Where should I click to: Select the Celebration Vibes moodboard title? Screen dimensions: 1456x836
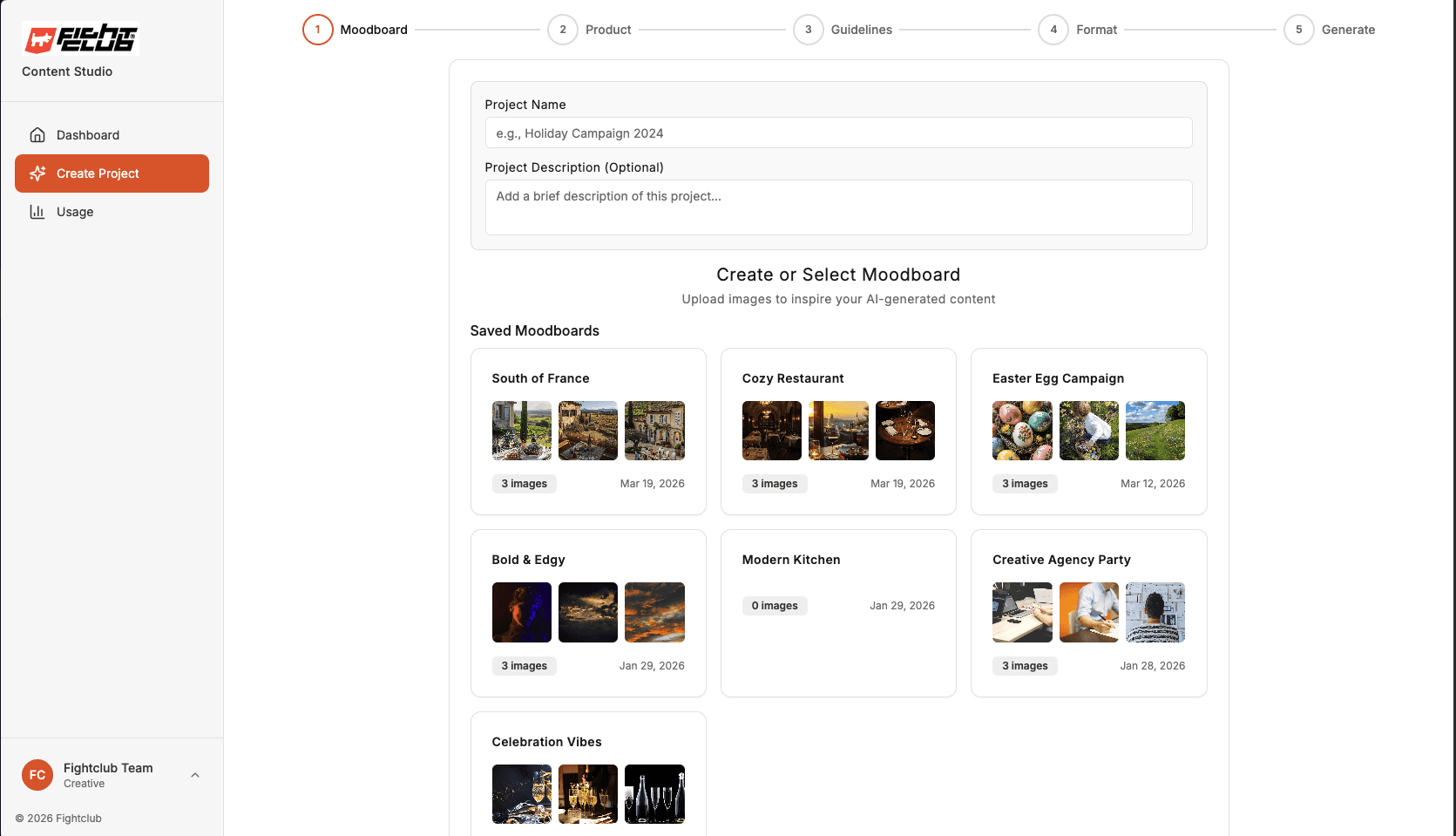click(546, 742)
